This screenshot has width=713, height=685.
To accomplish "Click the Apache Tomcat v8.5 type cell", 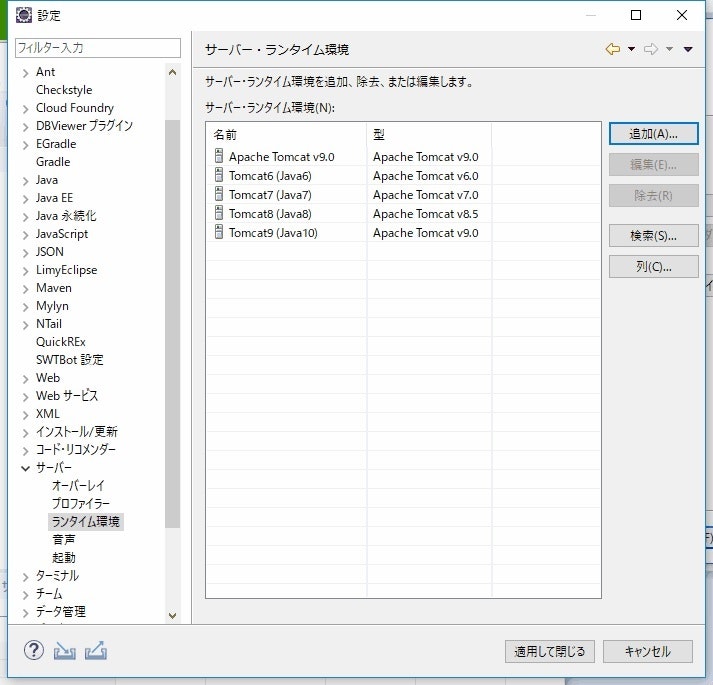I will (x=426, y=214).
